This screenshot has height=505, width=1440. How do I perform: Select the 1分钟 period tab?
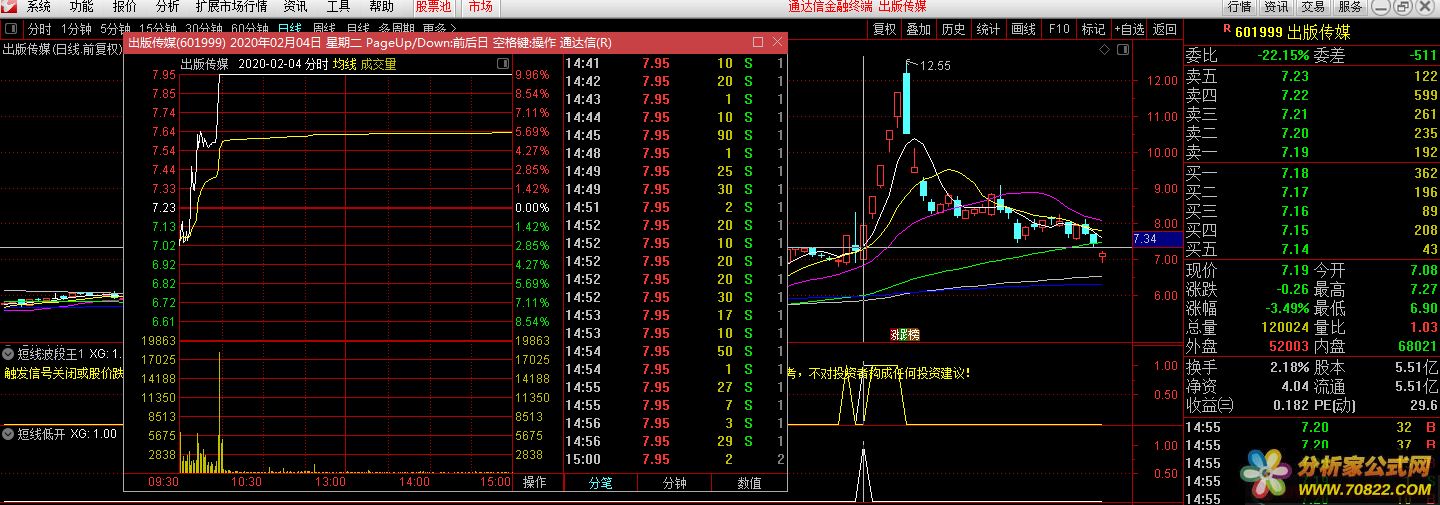coord(77,30)
